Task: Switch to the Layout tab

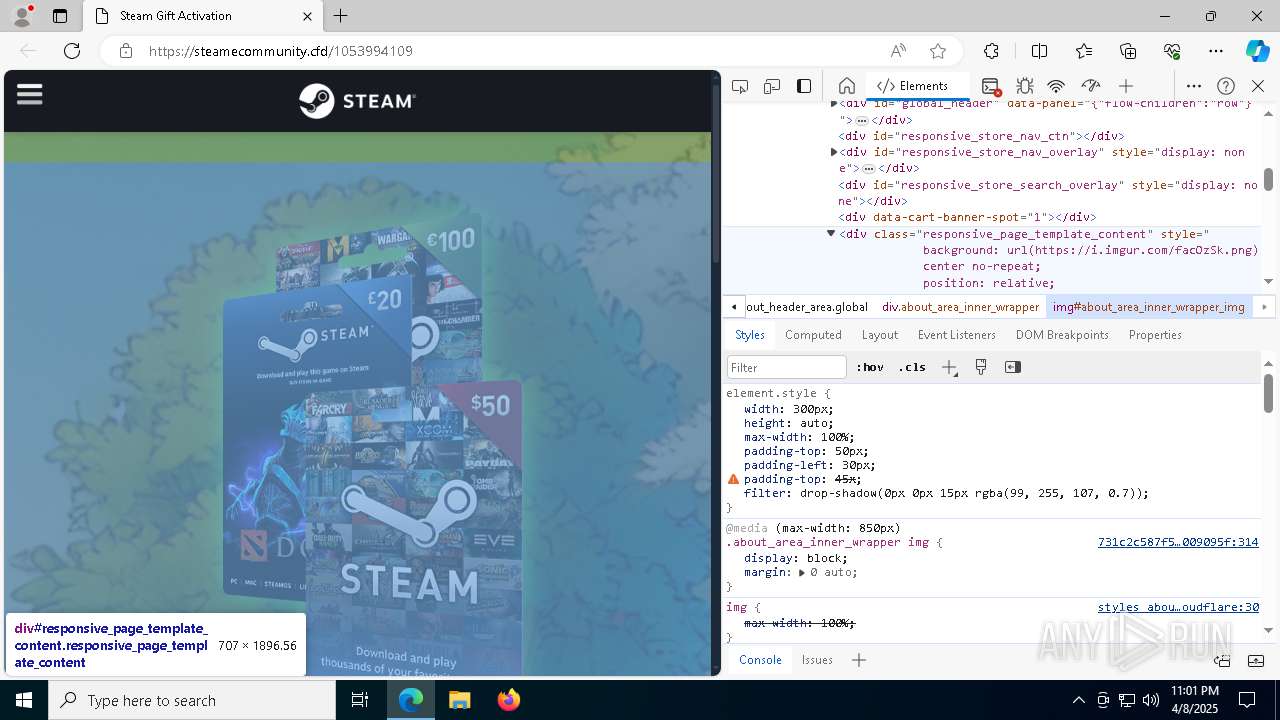Action: pyautogui.click(x=880, y=335)
